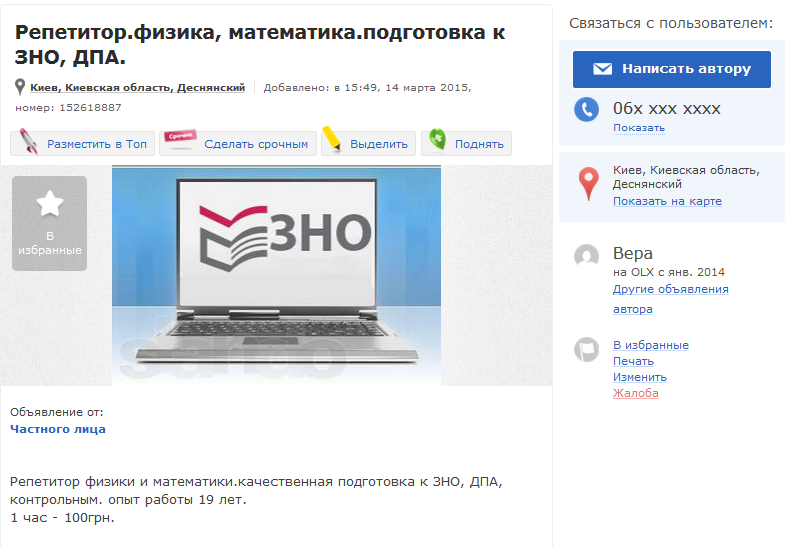Image resolution: width=800 pixels, height=547 pixels.
Task: Click the blue phone icon
Action: pyautogui.click(x=587, y=109)
